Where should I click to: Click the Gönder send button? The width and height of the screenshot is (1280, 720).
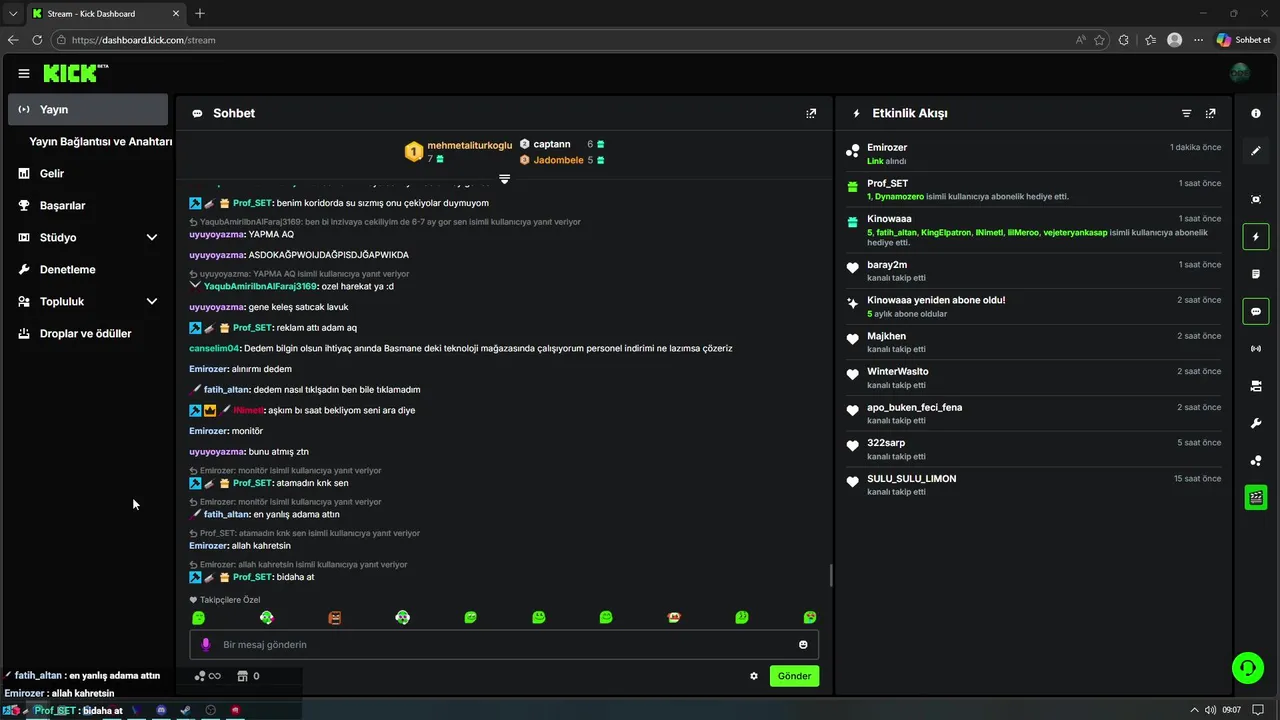[x=794, y=676]
